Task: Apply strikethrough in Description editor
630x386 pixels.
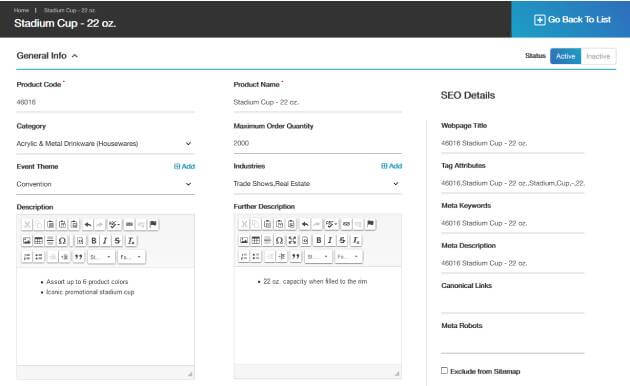Action: (x=117, y=241)
